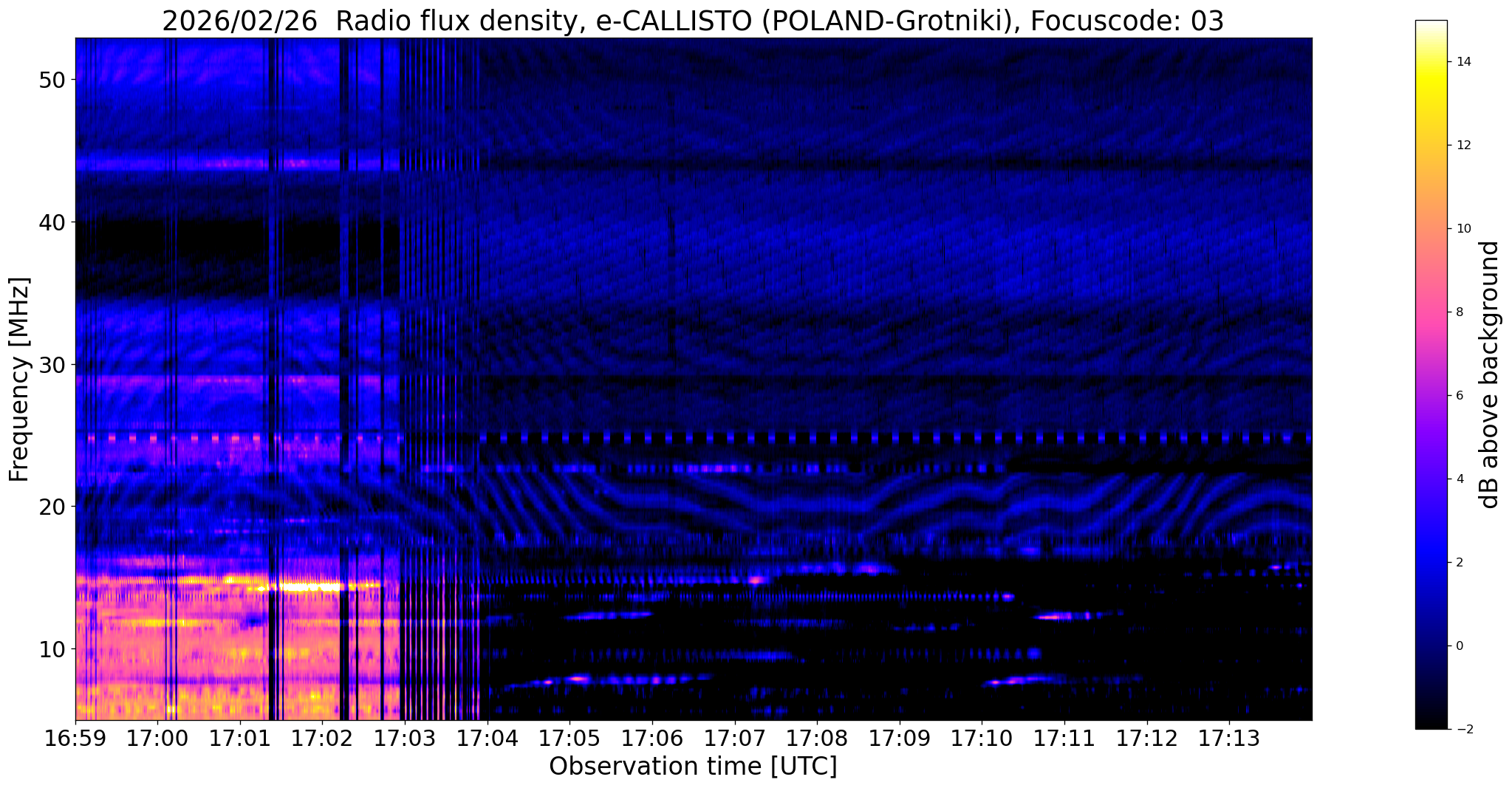
Task: Click the 20 MHz frequency tick label
Action: [52, 507]
